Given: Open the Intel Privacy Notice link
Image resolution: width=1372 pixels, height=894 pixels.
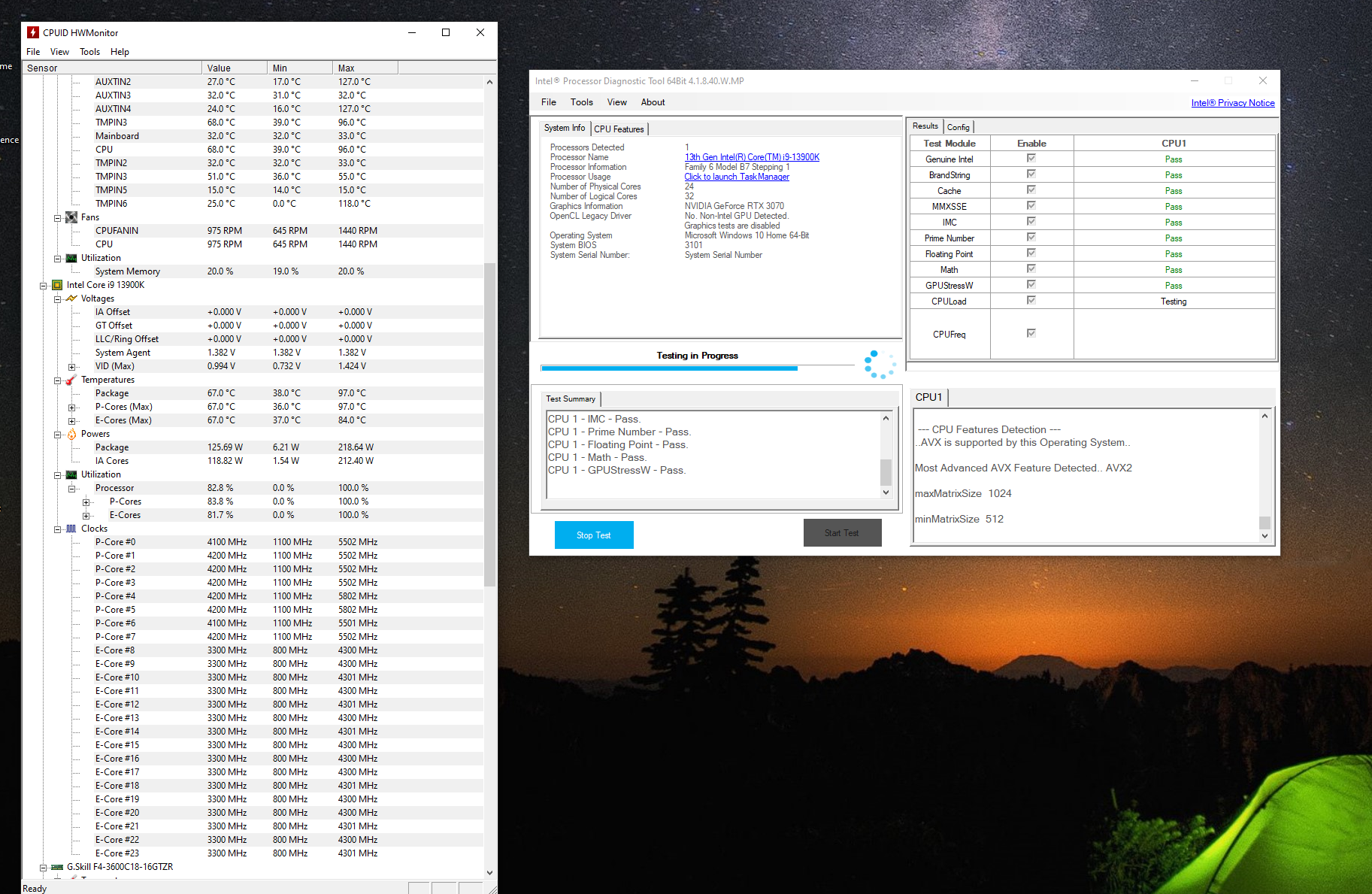Looking at the screenshot, I should point(1233,103).
